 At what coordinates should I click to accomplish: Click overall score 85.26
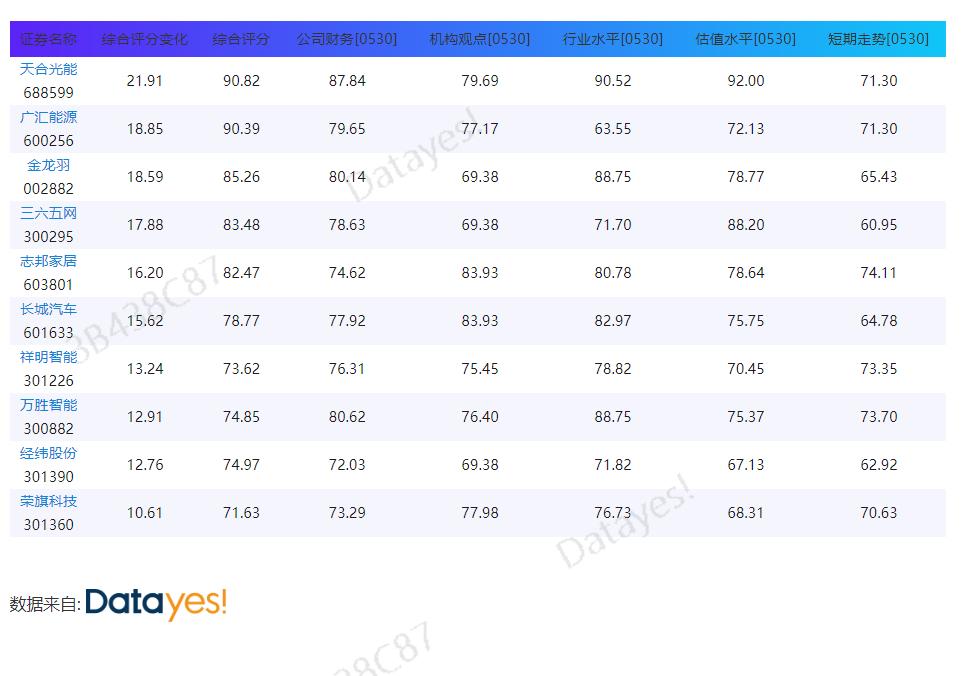point(241,177)
